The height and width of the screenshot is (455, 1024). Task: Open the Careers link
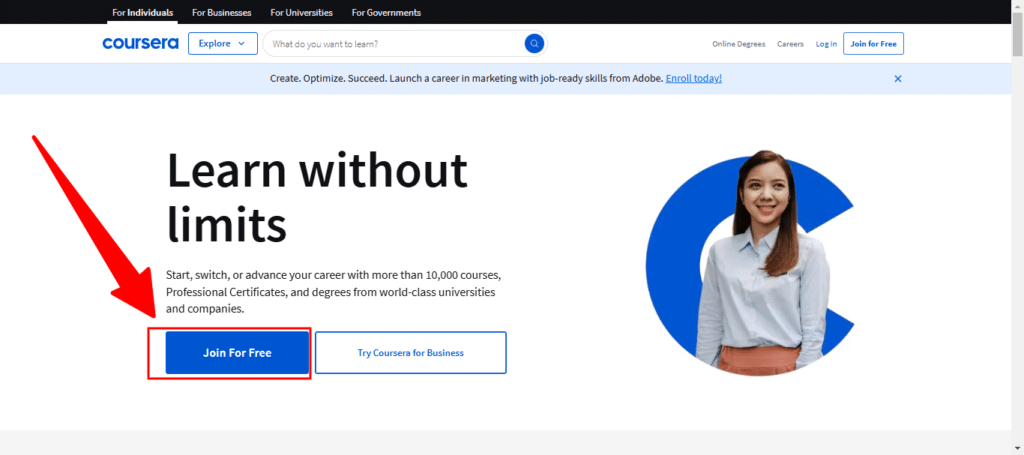[x=790, y=44]
